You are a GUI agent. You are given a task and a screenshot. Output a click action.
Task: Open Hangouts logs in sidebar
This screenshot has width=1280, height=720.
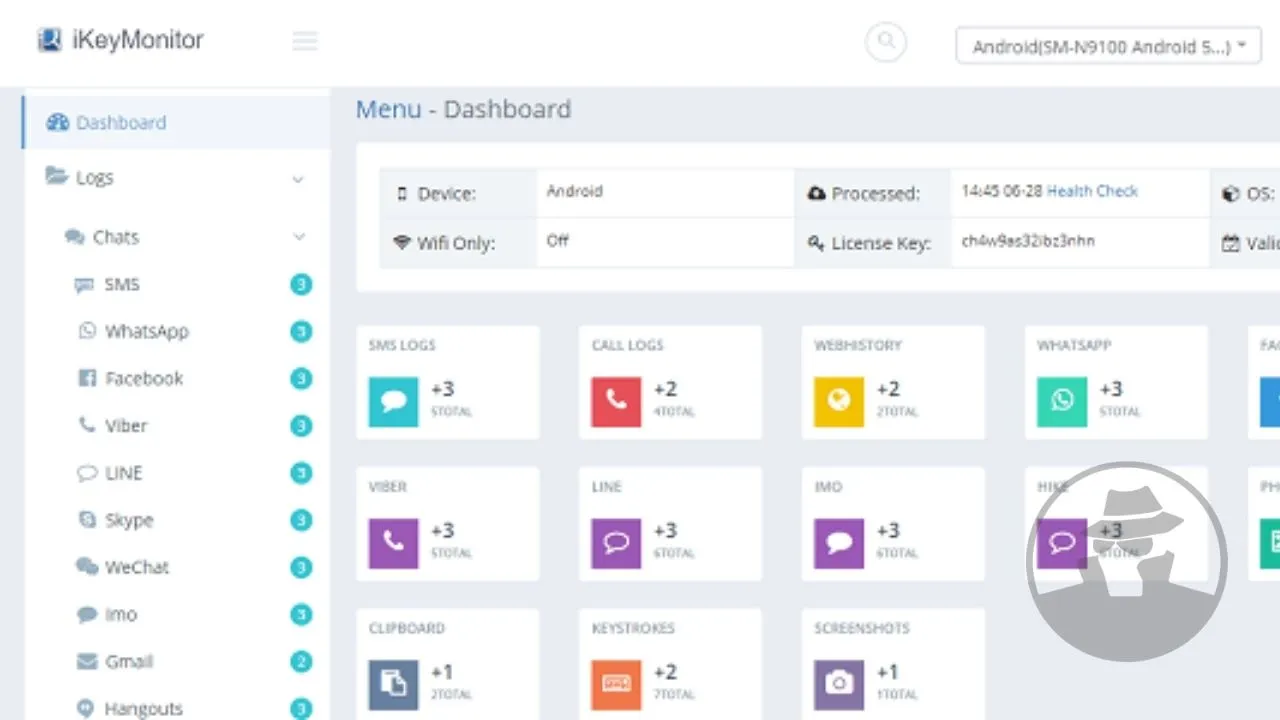[143, 708]
